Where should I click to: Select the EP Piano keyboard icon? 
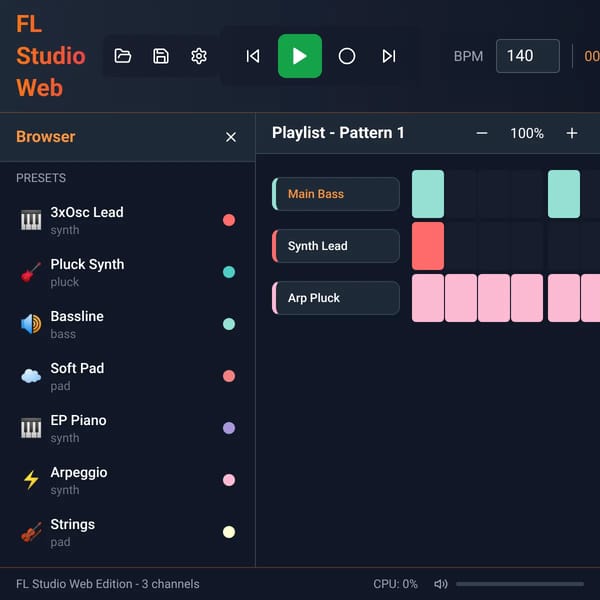tap(31, 428)
